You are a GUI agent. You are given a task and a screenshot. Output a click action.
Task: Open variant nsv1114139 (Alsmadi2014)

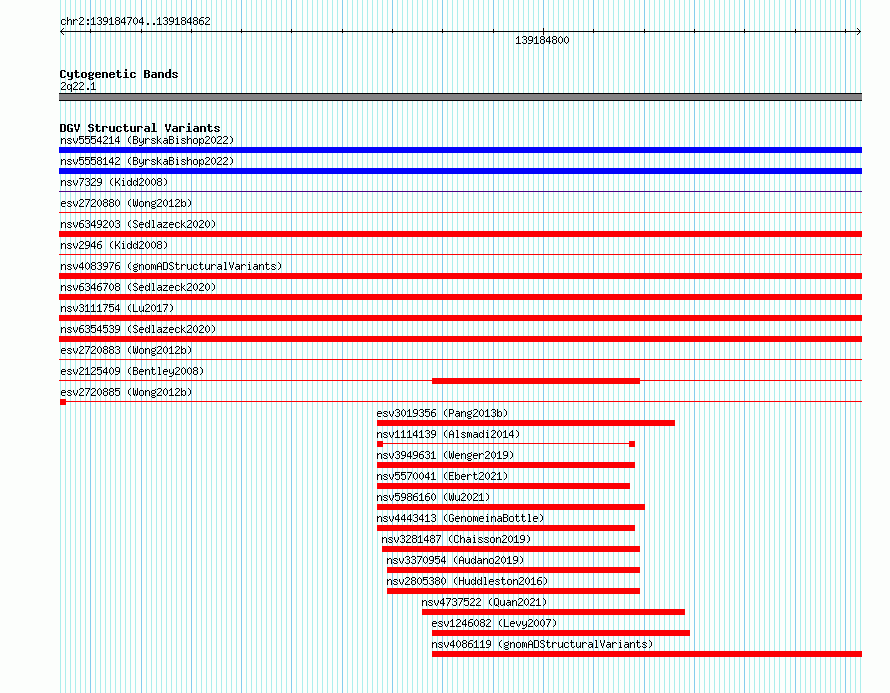pos(448,434)
